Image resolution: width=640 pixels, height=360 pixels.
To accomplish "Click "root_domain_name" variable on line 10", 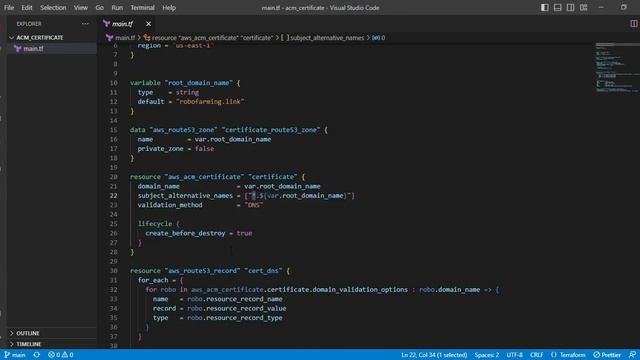I will click(x=198, y=83).
